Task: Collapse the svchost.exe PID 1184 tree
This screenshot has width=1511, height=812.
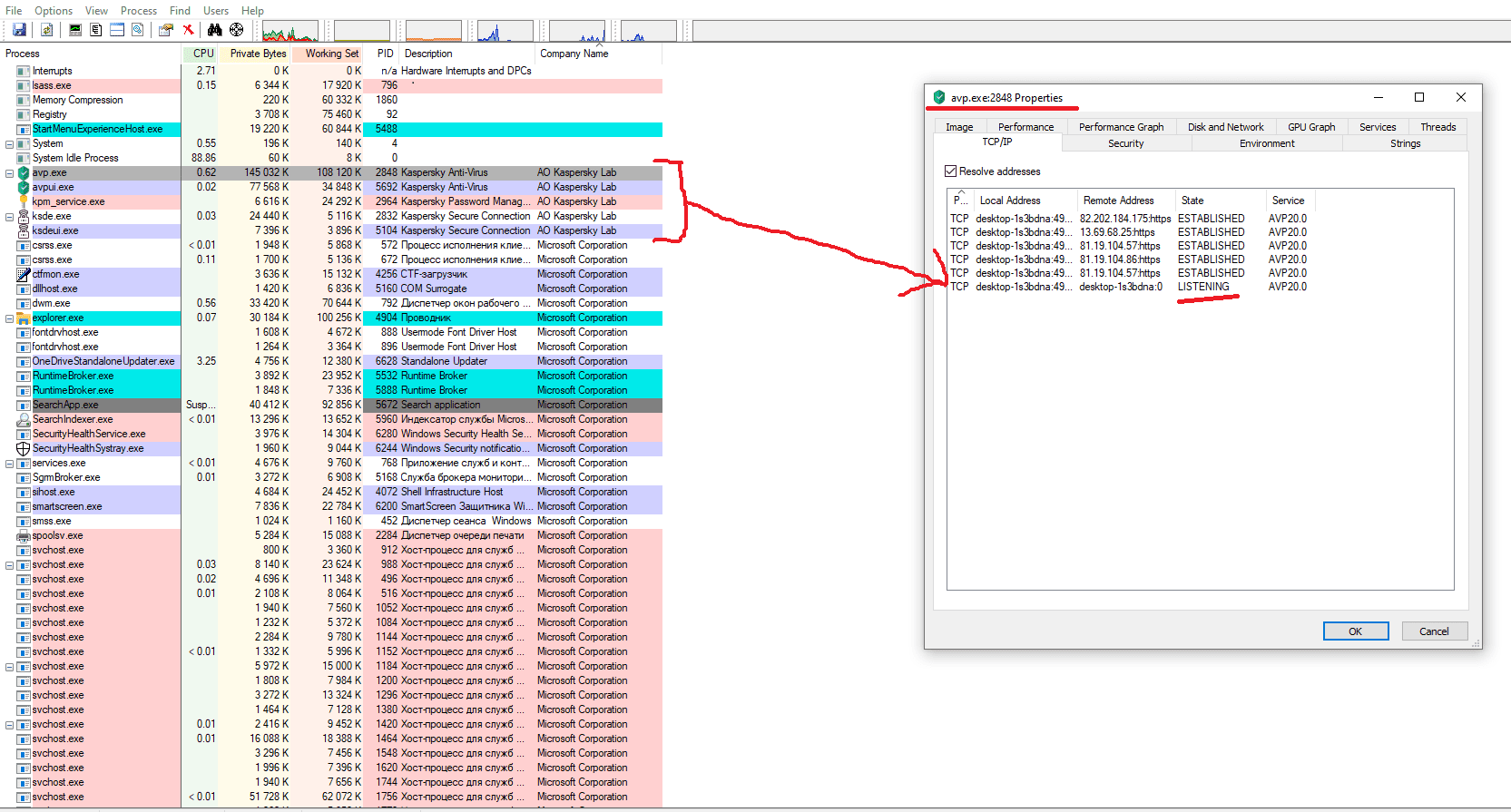Action: point(9,667)
